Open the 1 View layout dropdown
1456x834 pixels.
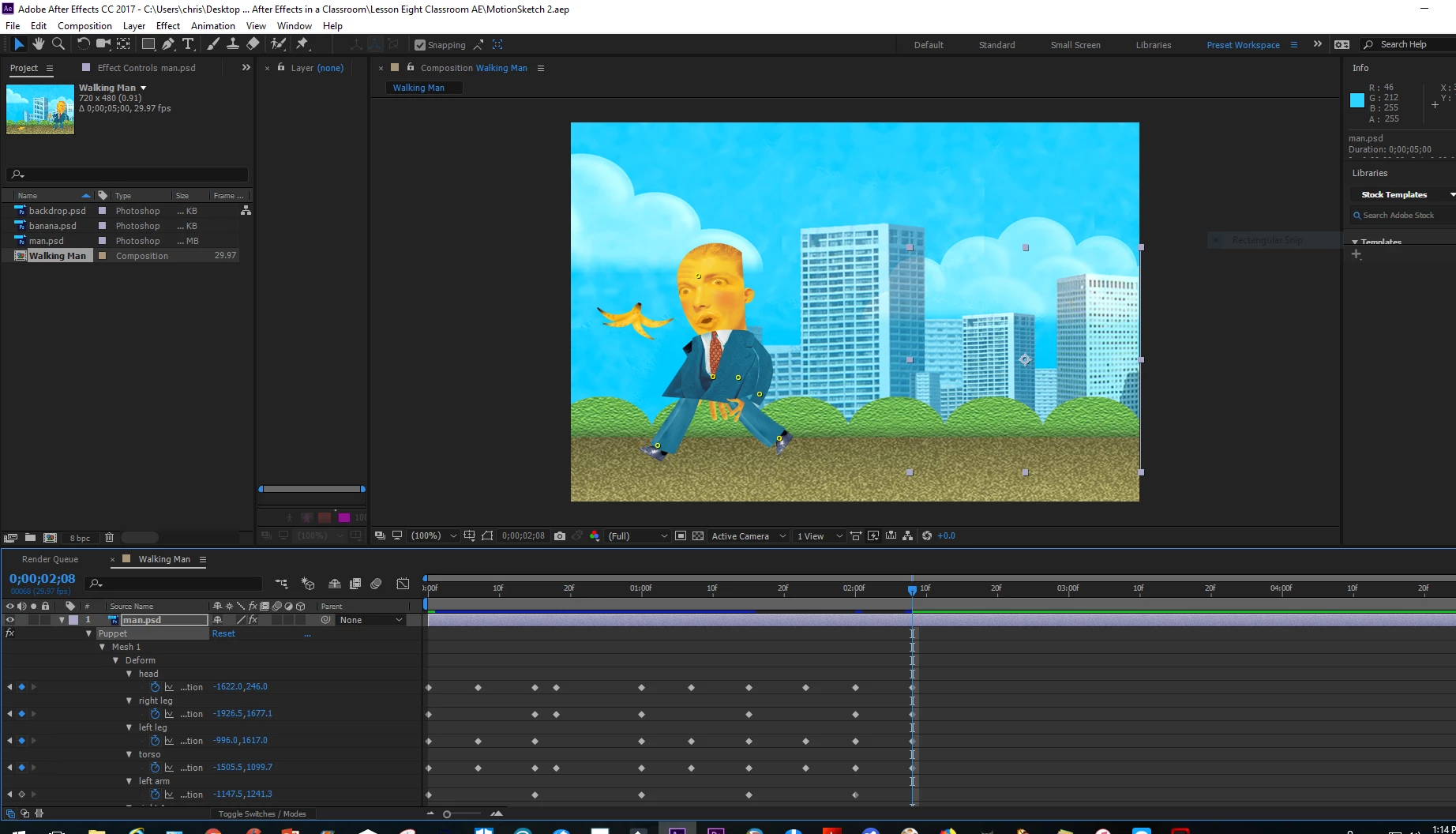coord(820,535)
